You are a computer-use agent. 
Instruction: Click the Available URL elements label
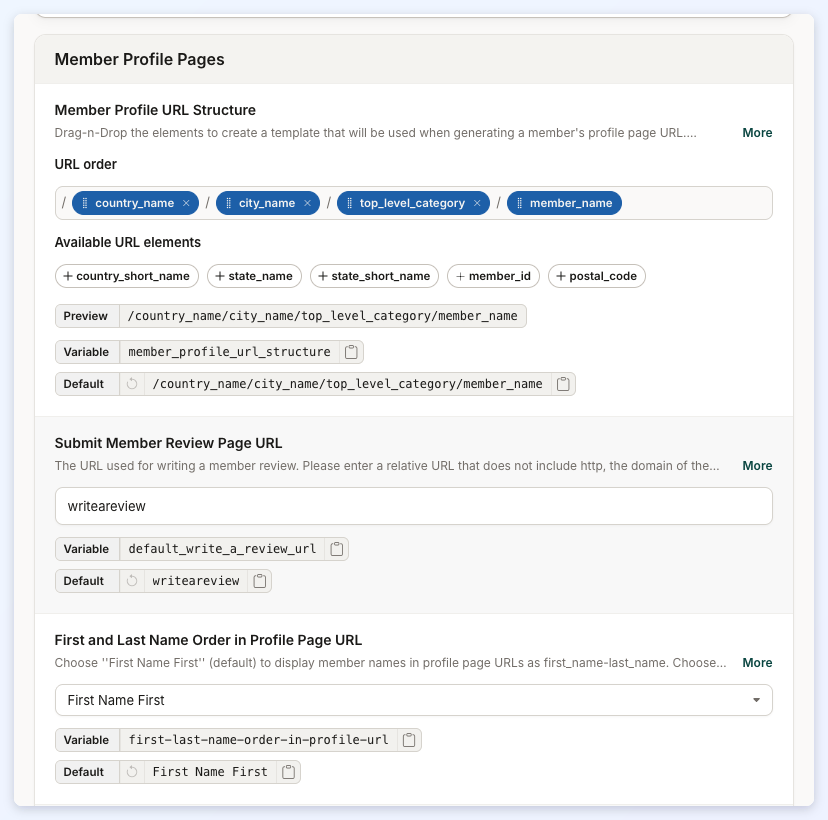pyautogui.click(x=128, y=243)
